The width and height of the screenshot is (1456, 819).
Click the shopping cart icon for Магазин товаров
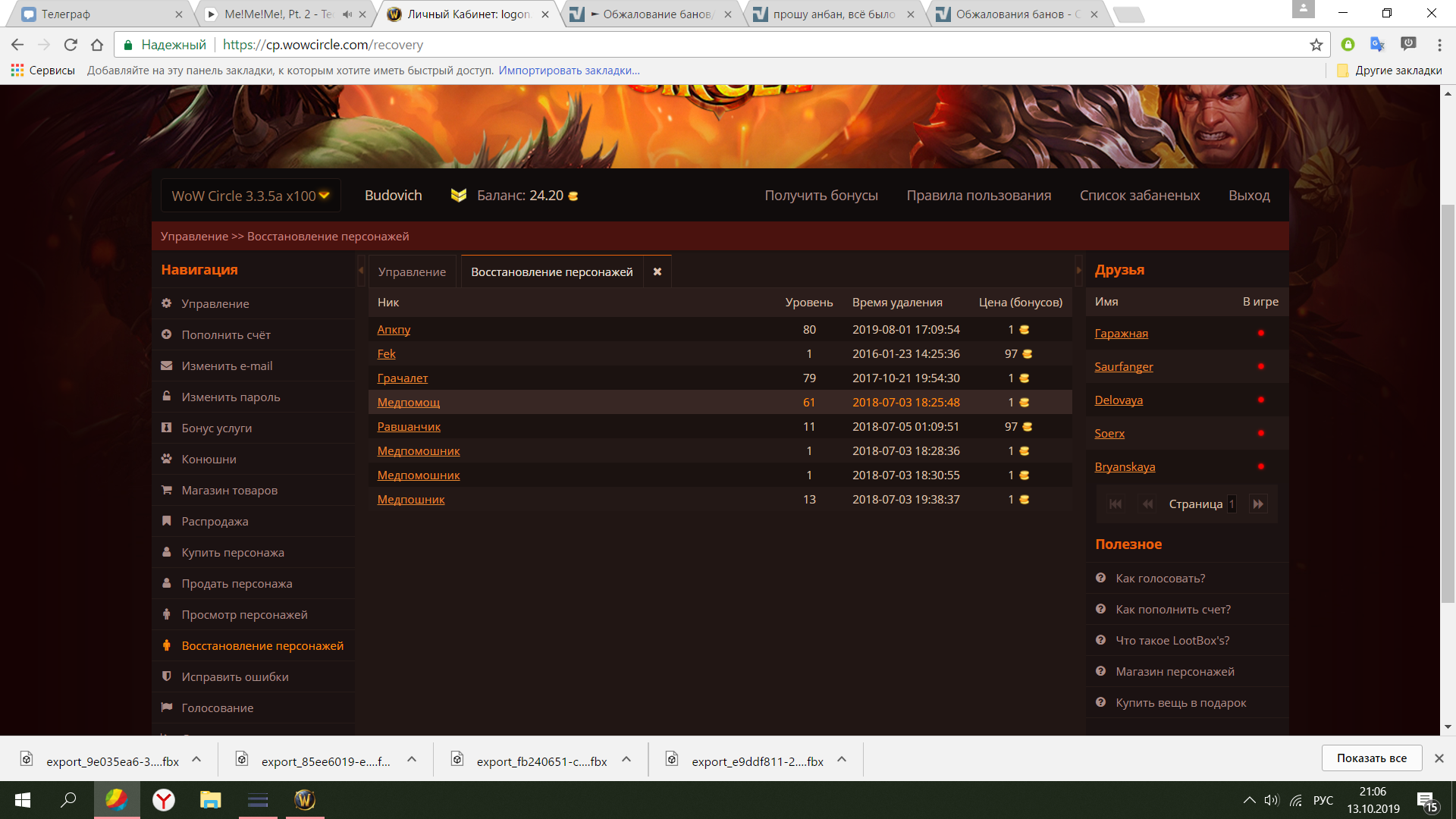click(x=166, y=490)
